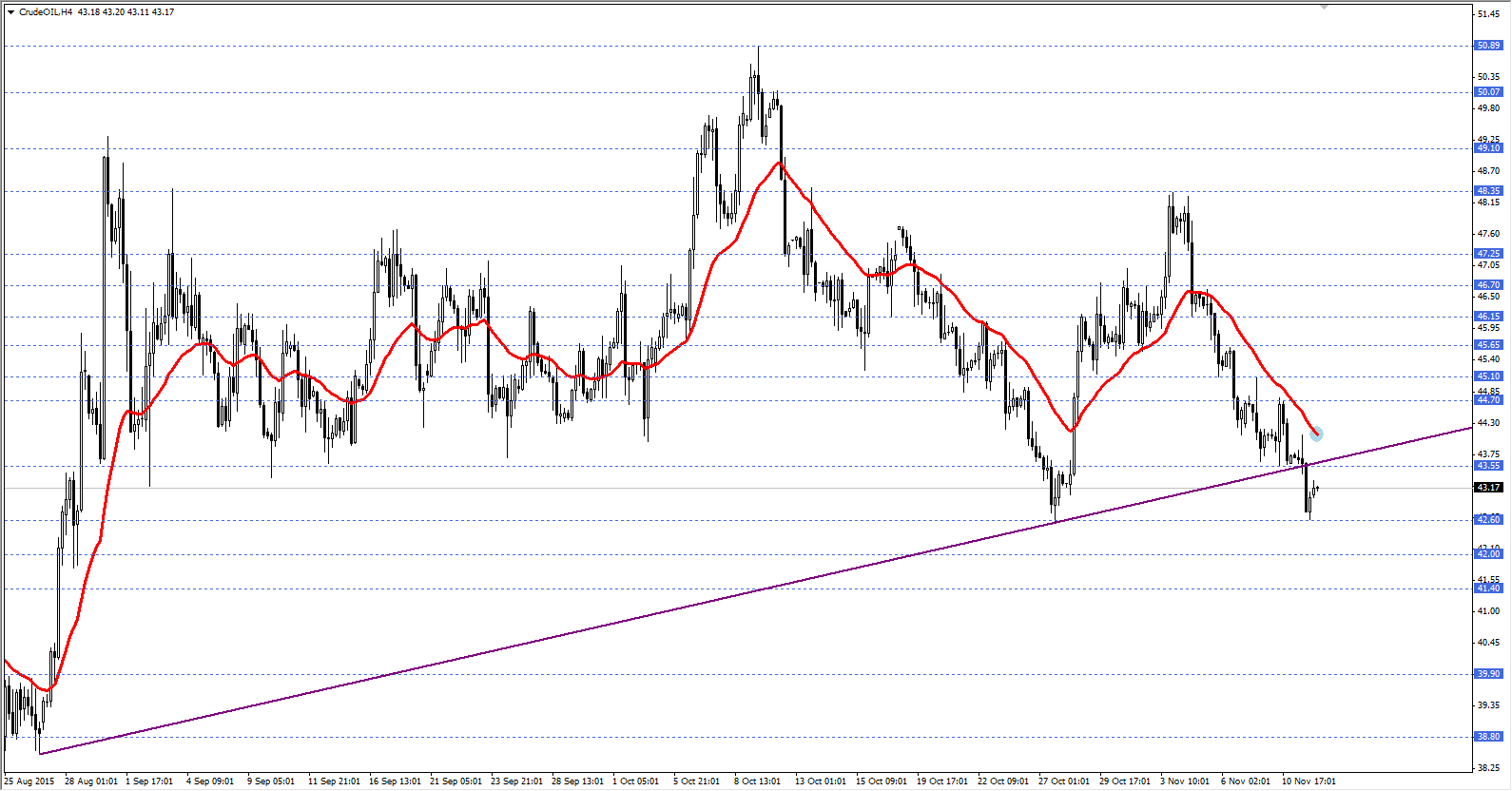
Task: Select the 44.70 price level tag
Action: click(1488, 400)
